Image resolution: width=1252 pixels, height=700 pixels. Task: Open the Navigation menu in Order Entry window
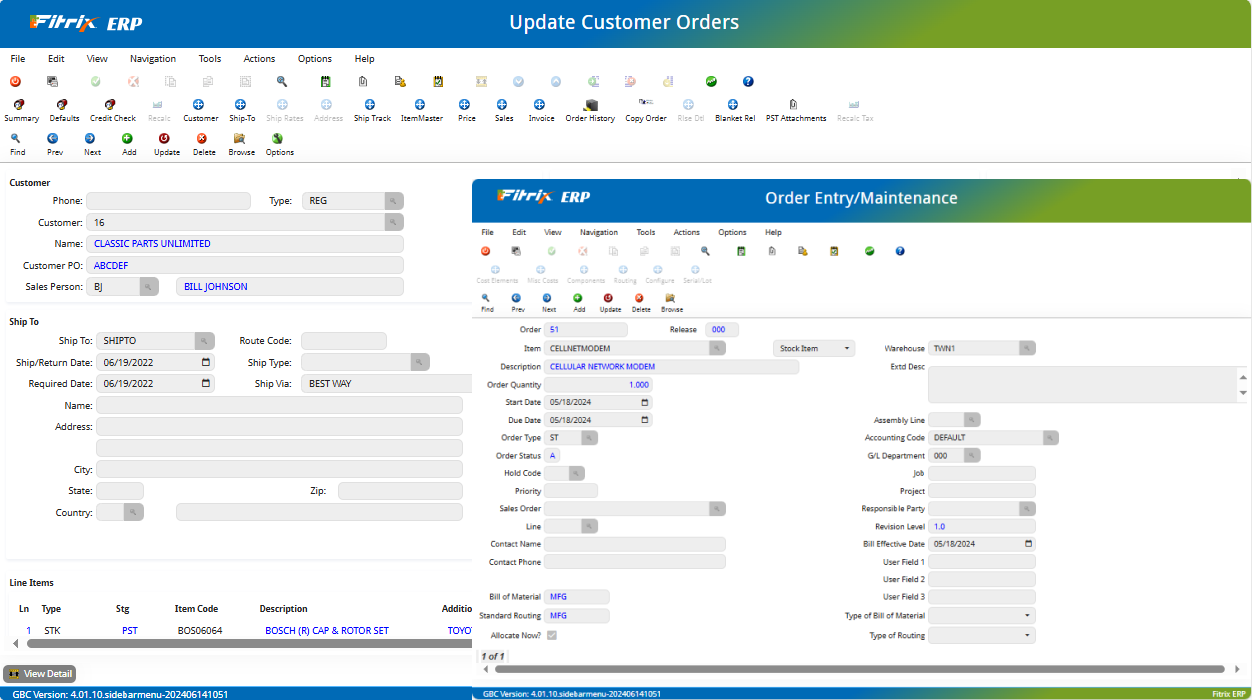coord(598,232)
